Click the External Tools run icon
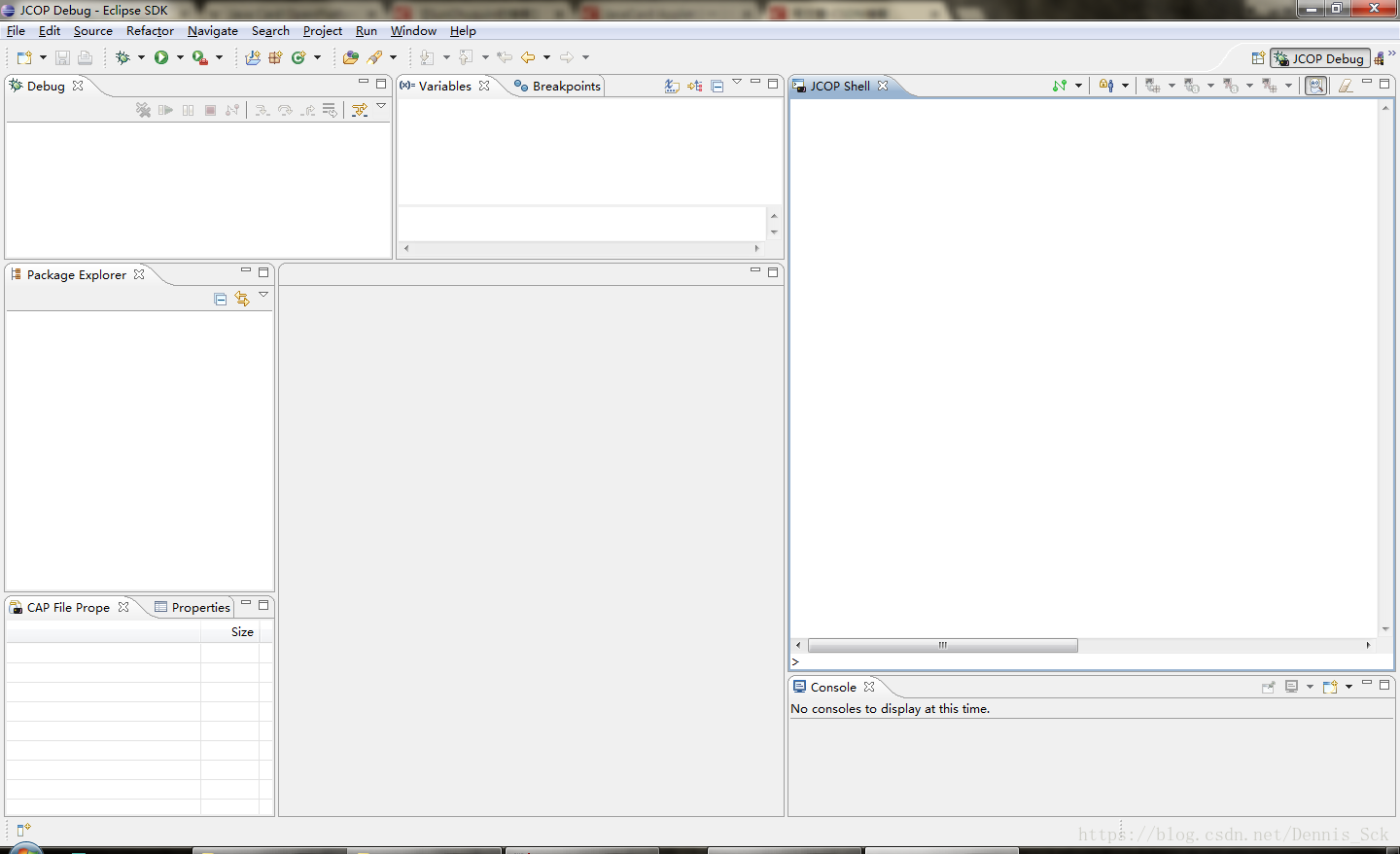Screen dimensions: 1400x854 199,58
